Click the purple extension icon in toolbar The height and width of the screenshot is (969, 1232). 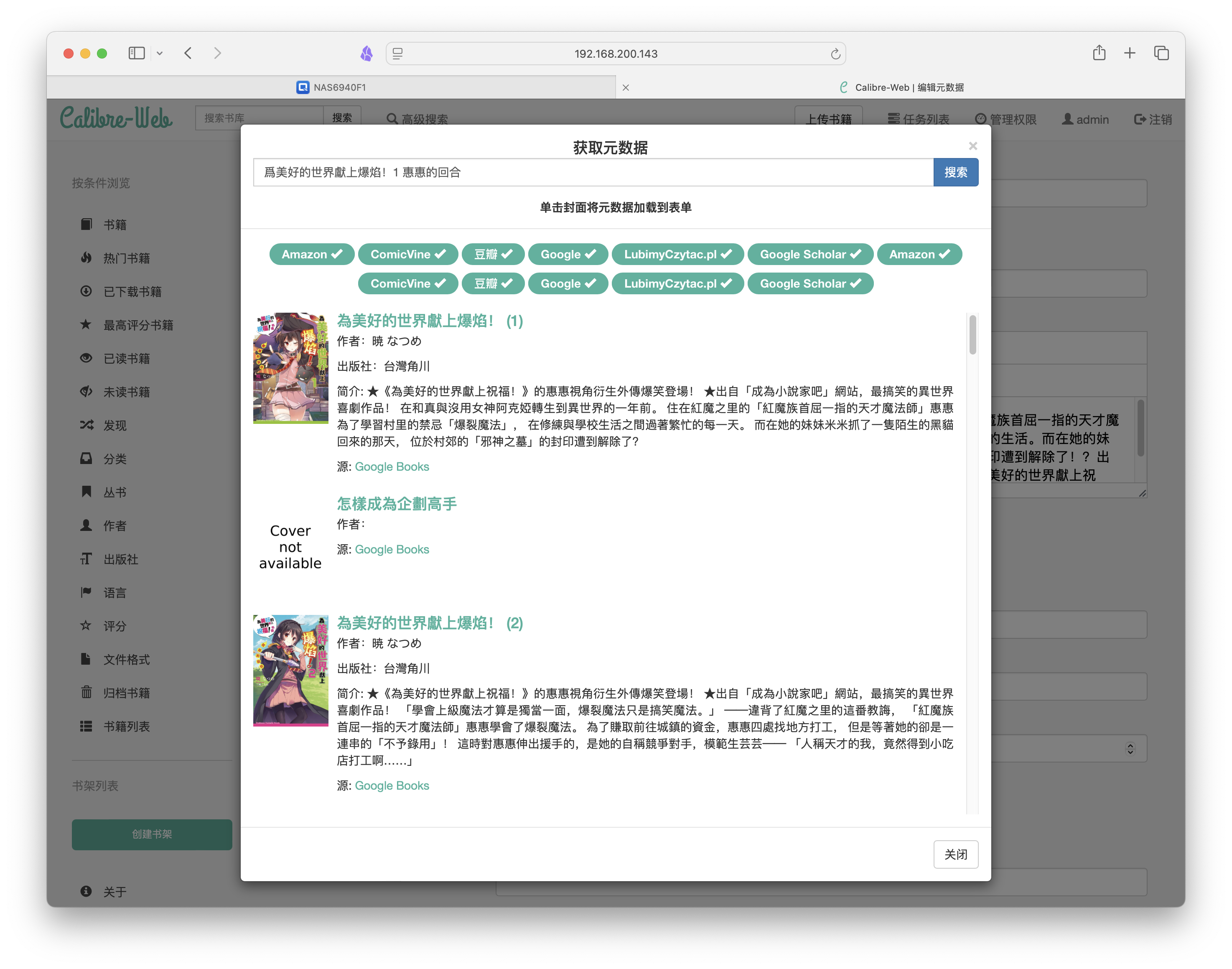(367, 54)
